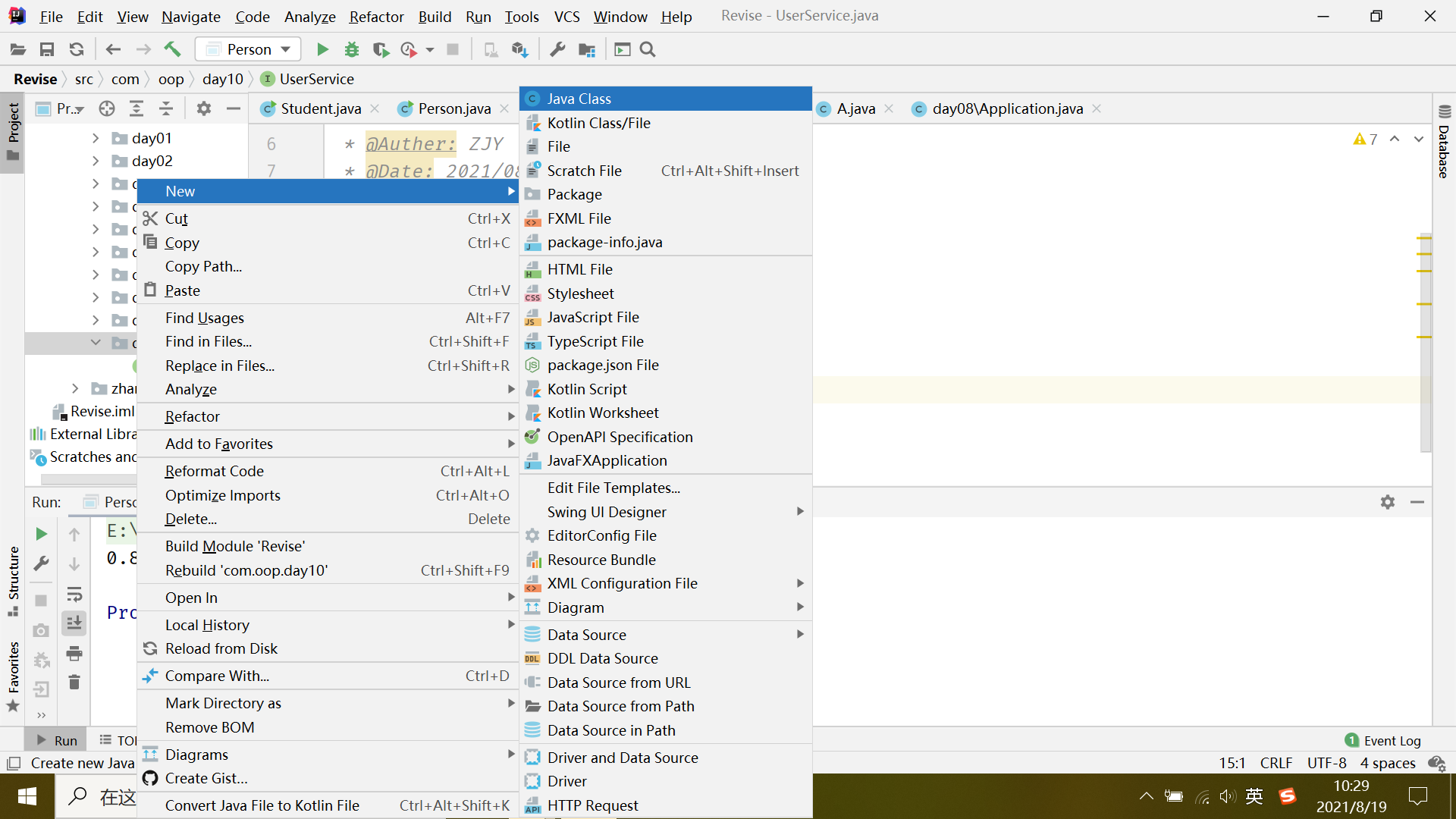Viewport: 1456px width, 819px height.
Task: Open the Refactor menu in menu bar
Action: [376, 16]
